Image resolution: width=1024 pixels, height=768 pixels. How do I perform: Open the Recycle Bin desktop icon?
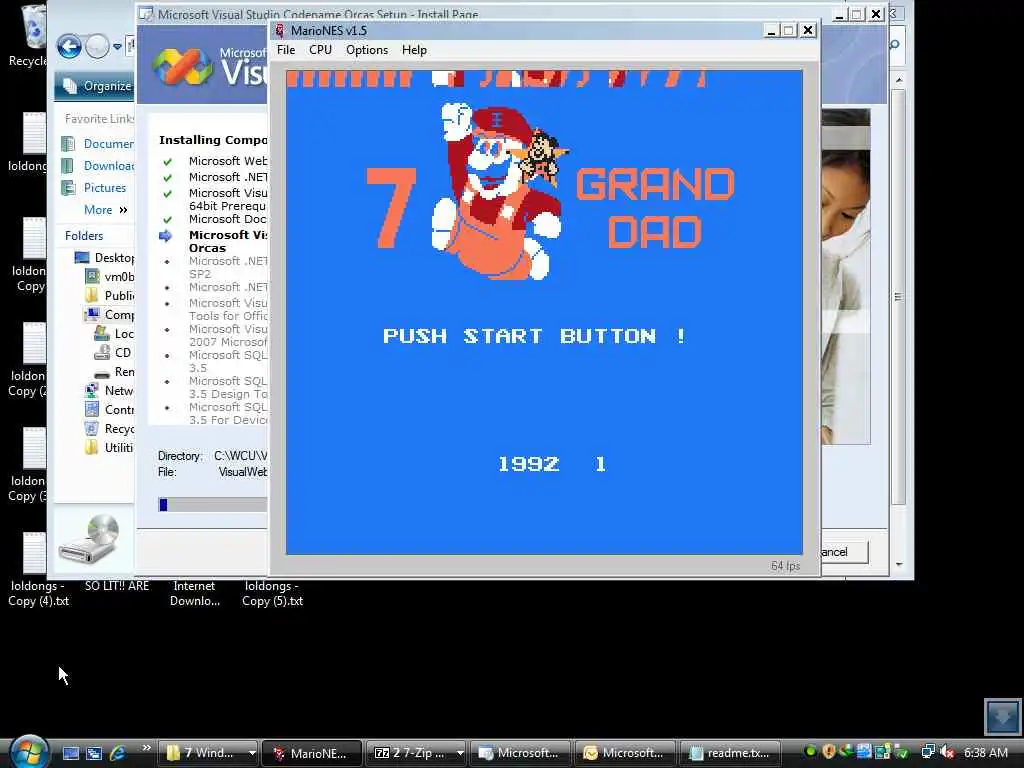coord(27,35)
